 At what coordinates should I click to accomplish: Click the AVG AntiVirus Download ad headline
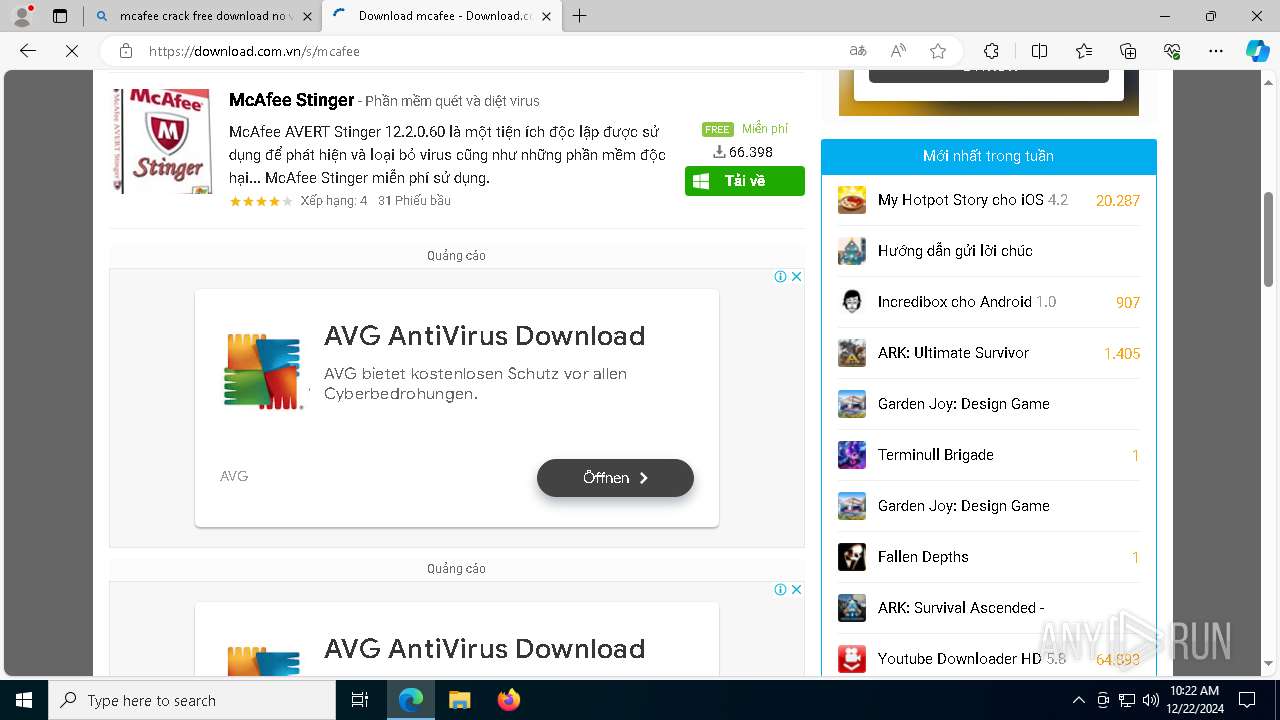pyautogui.click(x=484, y=336)
